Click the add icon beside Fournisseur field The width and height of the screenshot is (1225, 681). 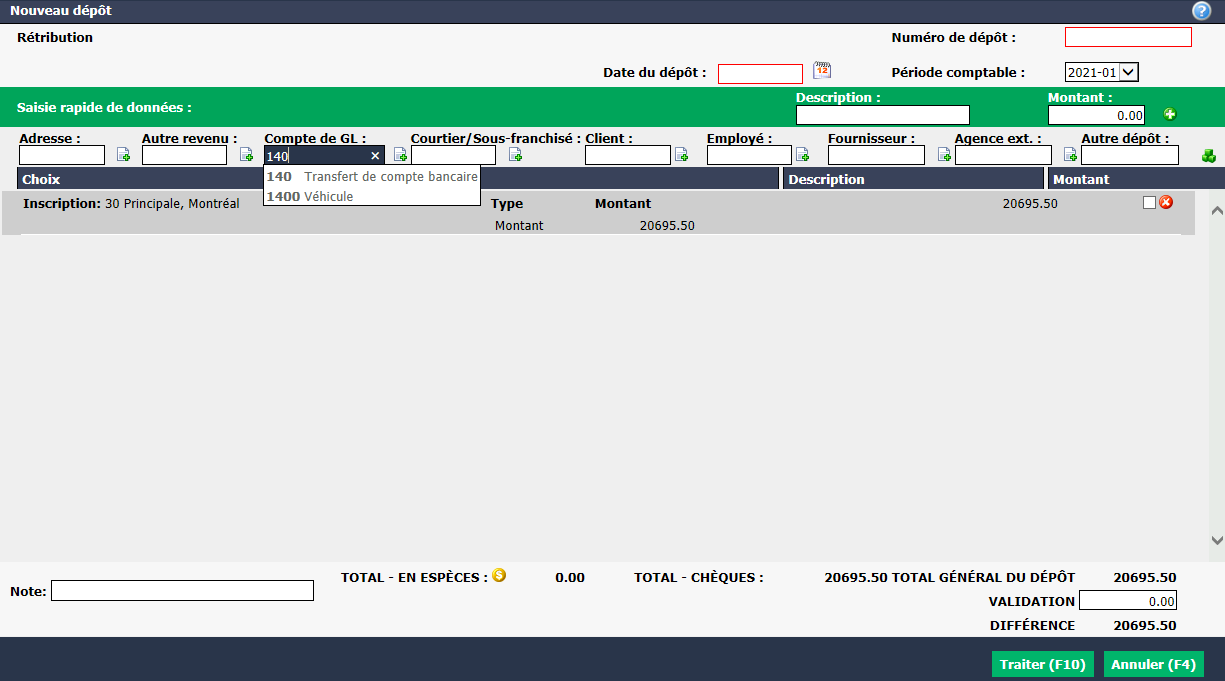point(944,155)
